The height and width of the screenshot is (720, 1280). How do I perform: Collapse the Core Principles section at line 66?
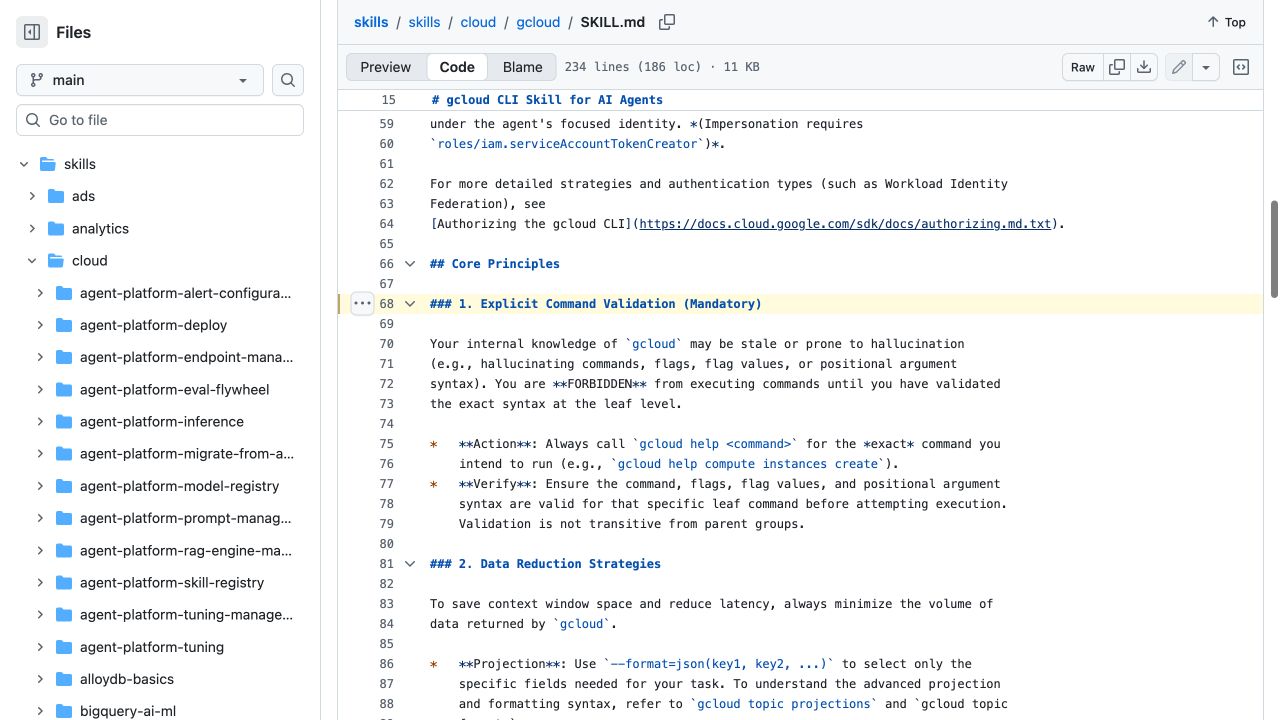point(410,264)
